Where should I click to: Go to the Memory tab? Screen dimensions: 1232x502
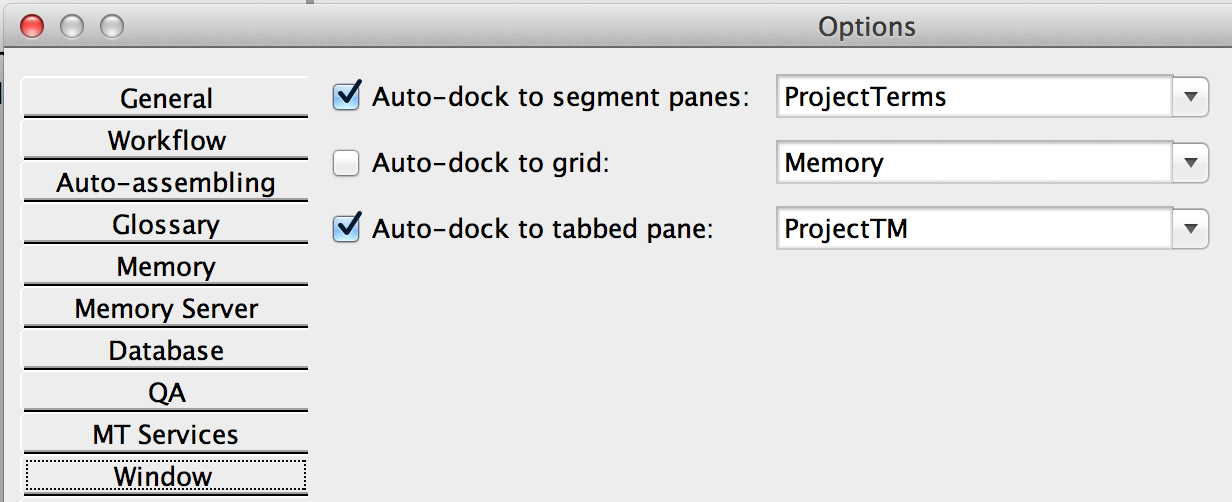(166, 267)
